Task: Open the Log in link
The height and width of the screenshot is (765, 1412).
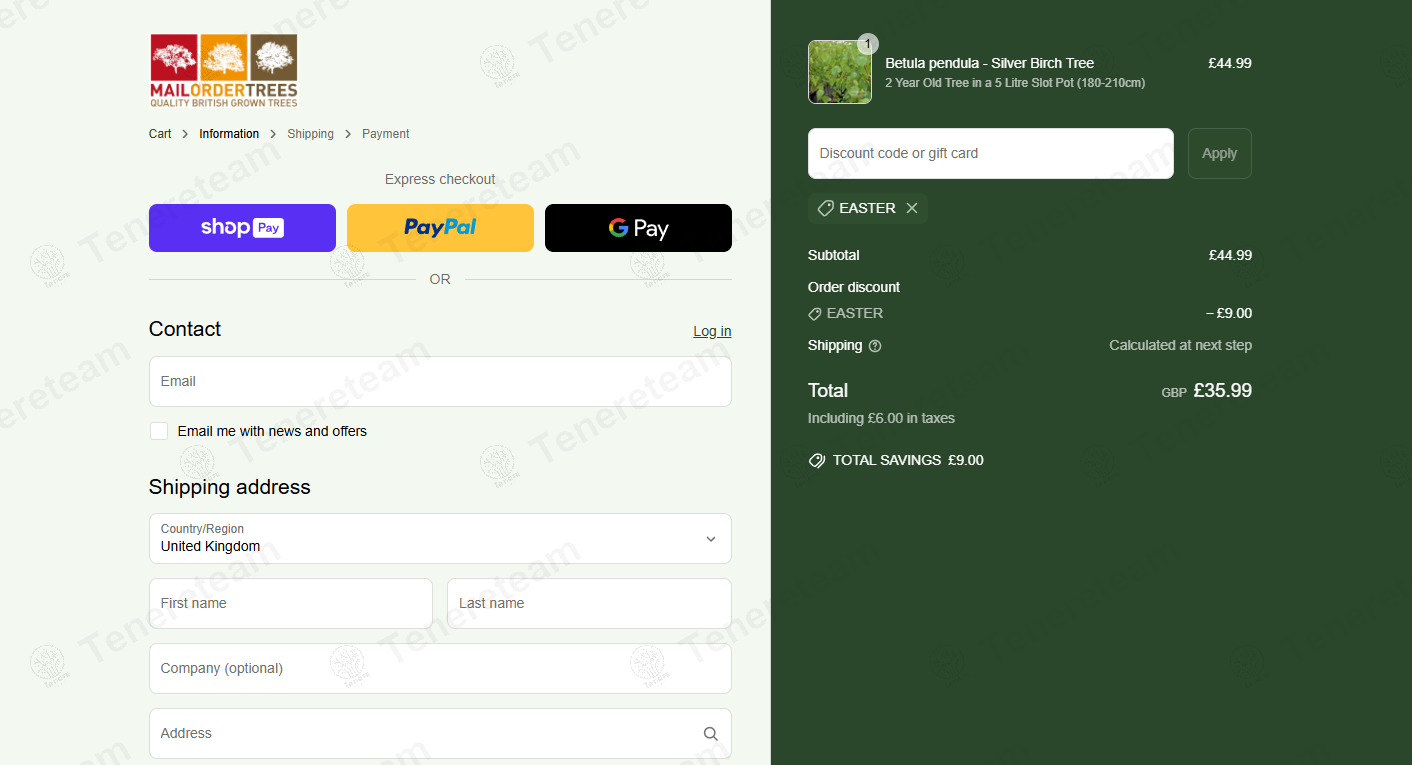Action: [x=711, y=331]
